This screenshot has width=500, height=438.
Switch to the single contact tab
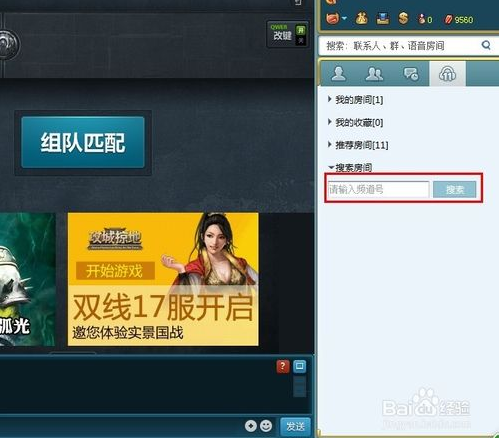[x=338, y=74]
